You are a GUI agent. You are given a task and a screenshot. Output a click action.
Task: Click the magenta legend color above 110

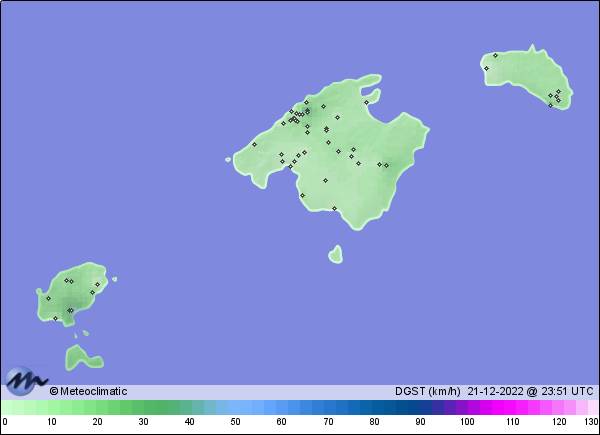[513, 408]
